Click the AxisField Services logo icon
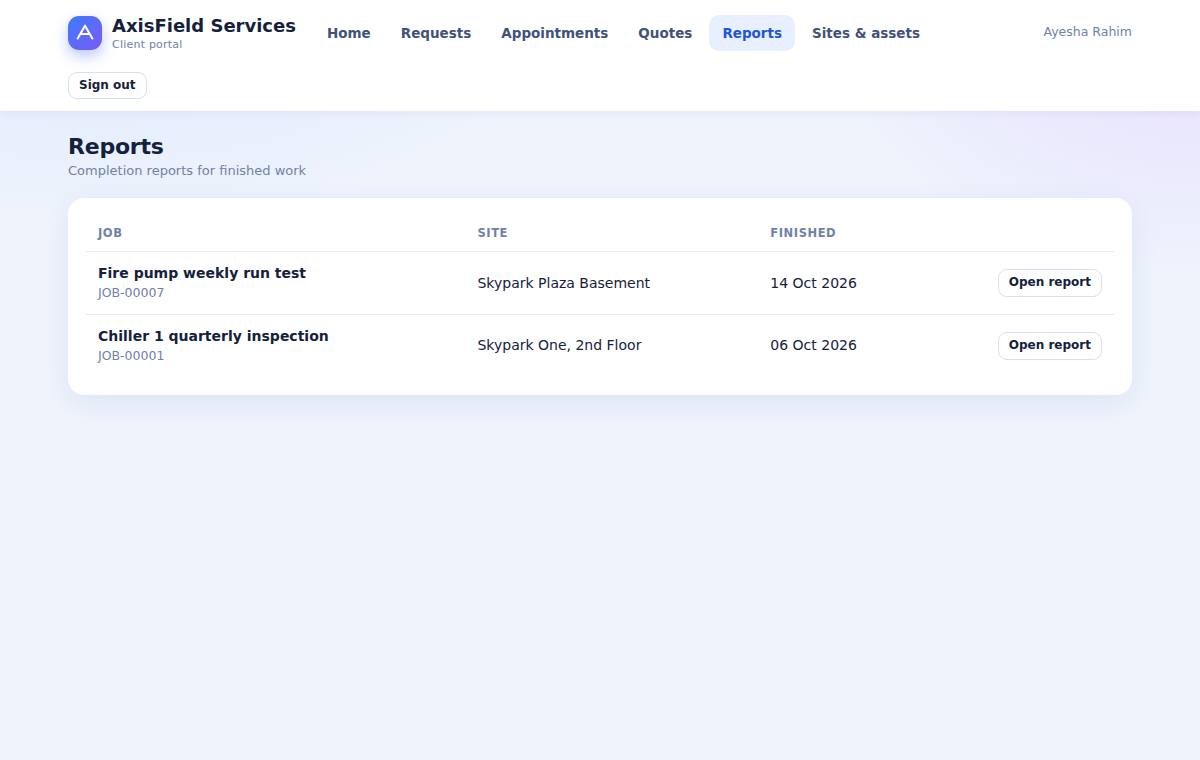The image size is (1200, 760). click(x=85, y=33)
